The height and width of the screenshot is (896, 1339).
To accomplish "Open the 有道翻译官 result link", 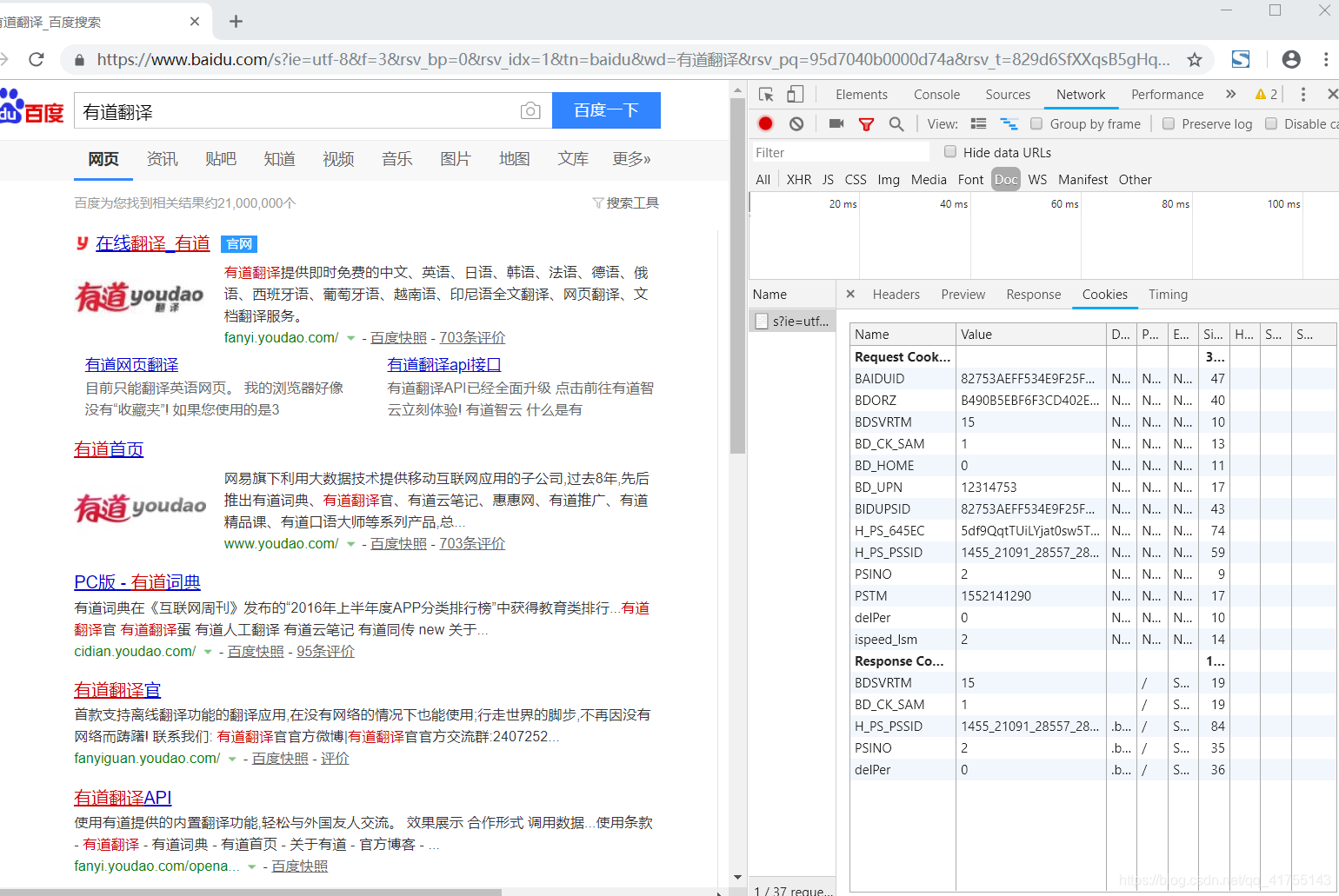I will [117, 690].
